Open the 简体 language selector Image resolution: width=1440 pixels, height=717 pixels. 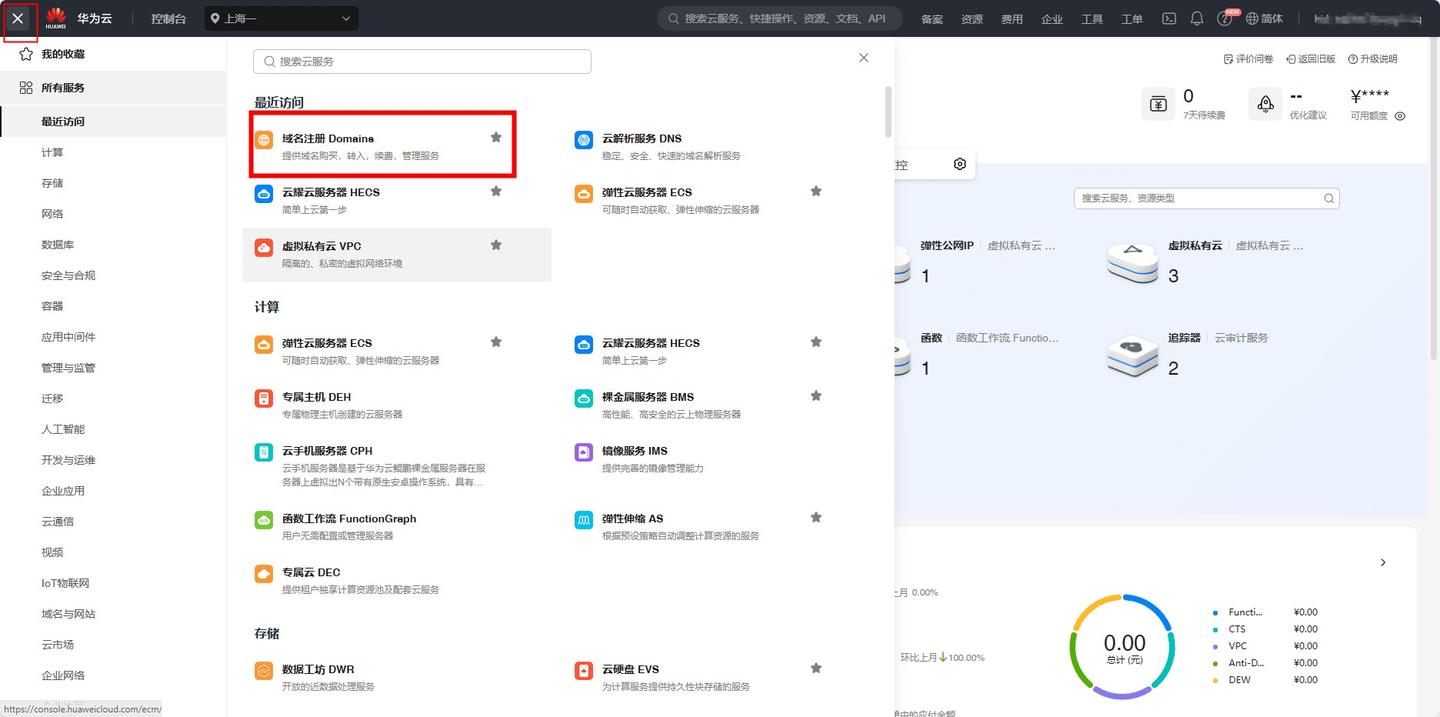point(1264,19)
